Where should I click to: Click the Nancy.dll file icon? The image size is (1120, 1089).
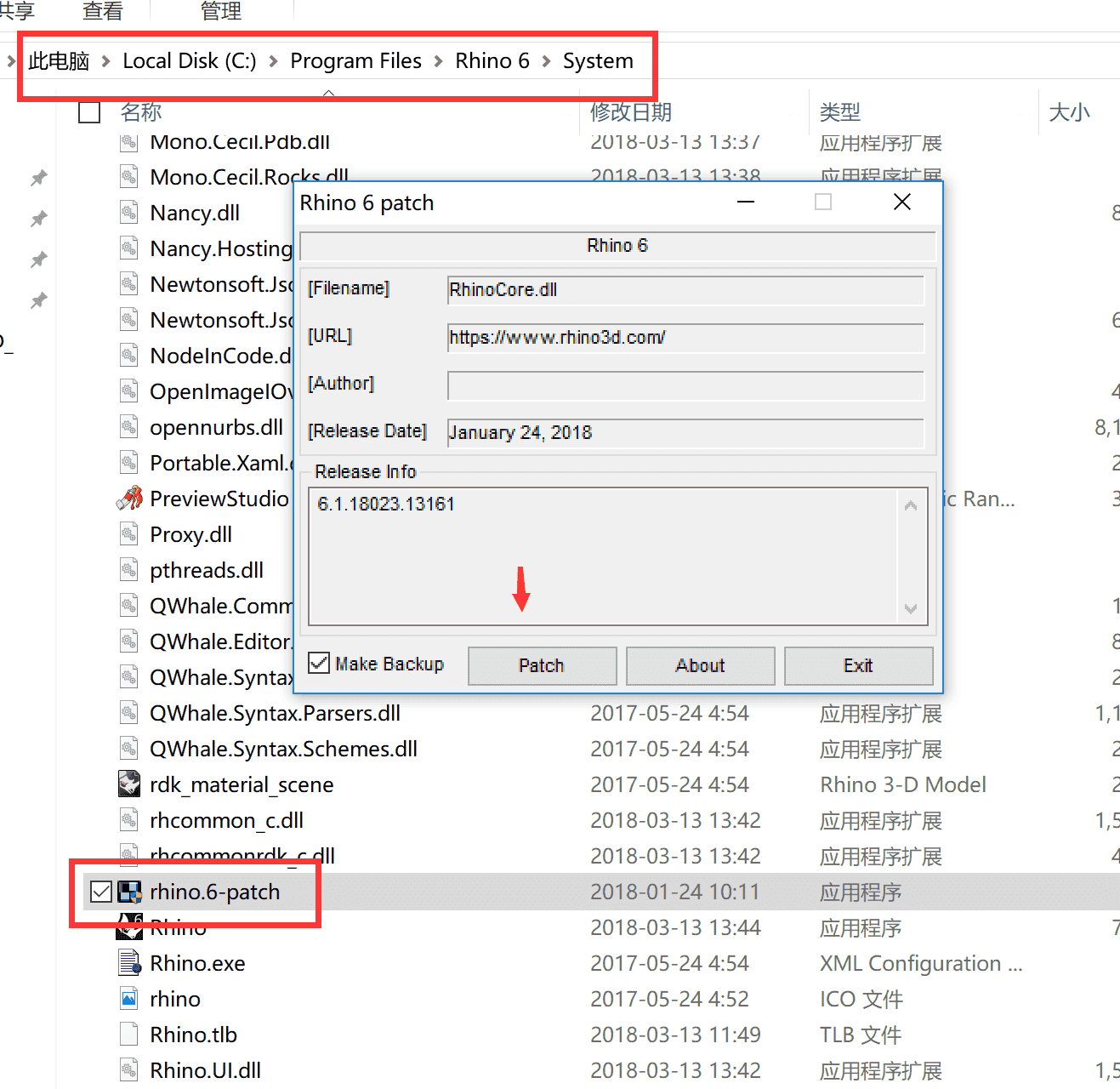[129, 213]
